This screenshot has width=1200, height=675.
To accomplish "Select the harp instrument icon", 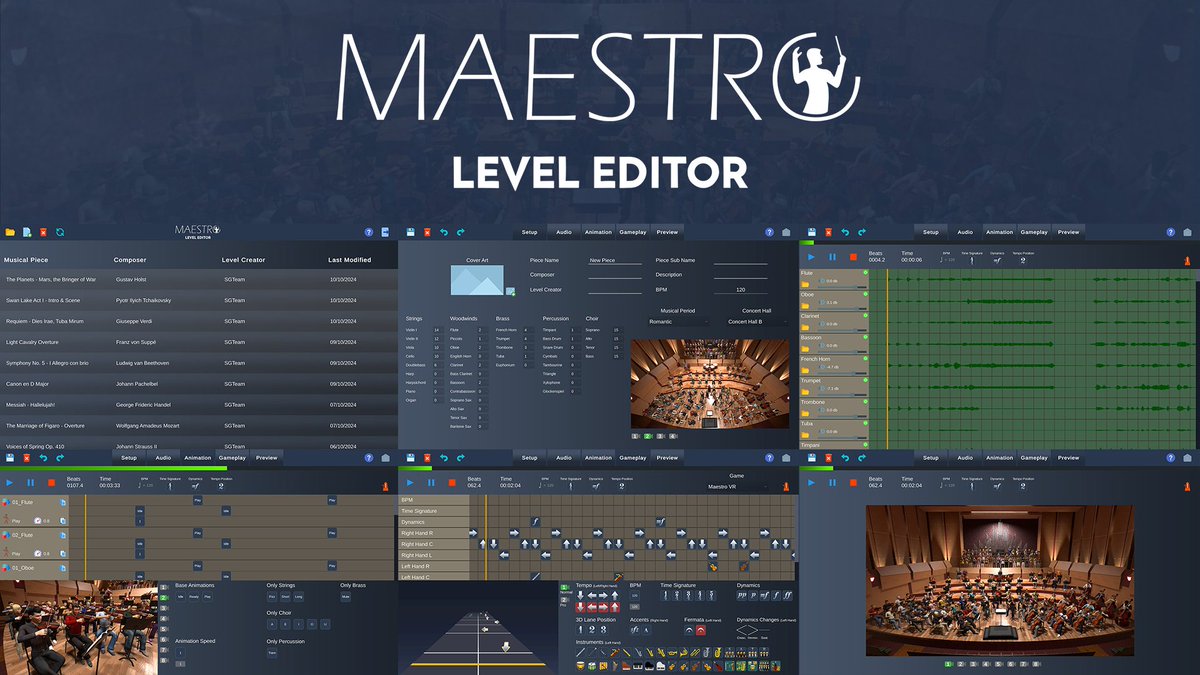I will (615, 666).
